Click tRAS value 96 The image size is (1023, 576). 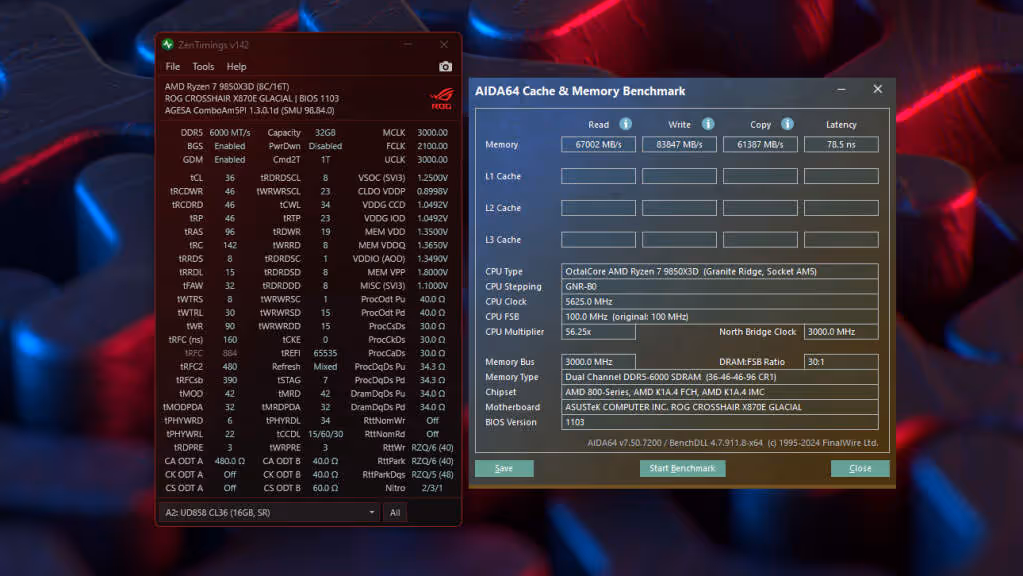point(230,232)
